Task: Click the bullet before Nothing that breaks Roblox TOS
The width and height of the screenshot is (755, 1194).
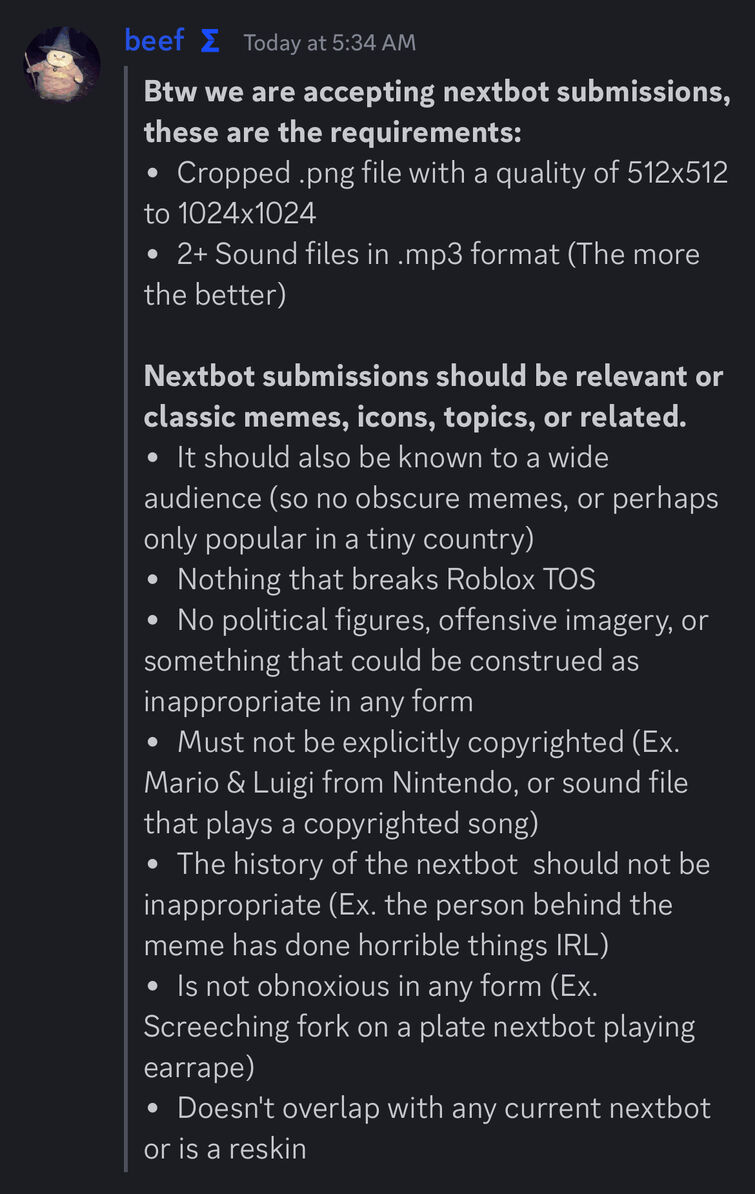Action: 153,580
